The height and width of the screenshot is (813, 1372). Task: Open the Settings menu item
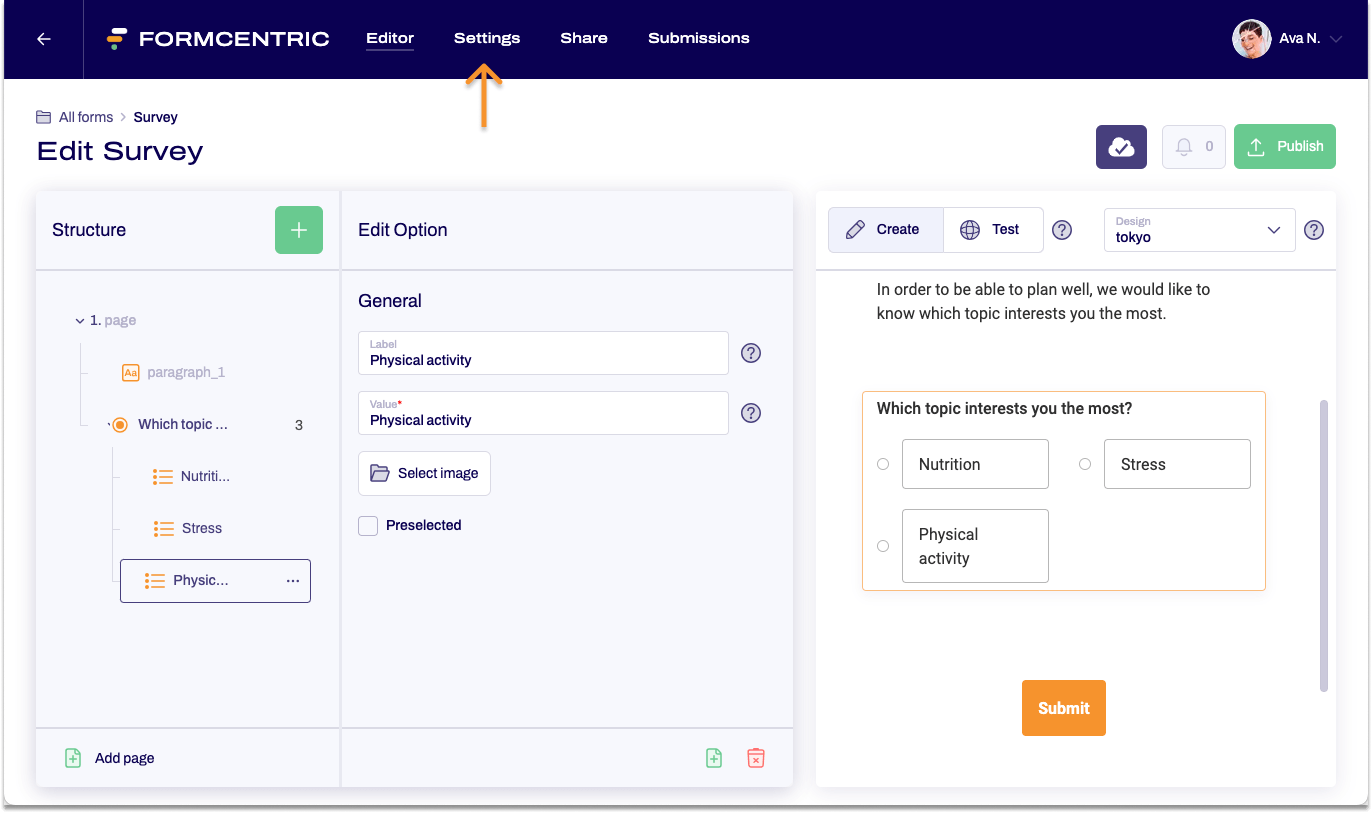point(487,38)
